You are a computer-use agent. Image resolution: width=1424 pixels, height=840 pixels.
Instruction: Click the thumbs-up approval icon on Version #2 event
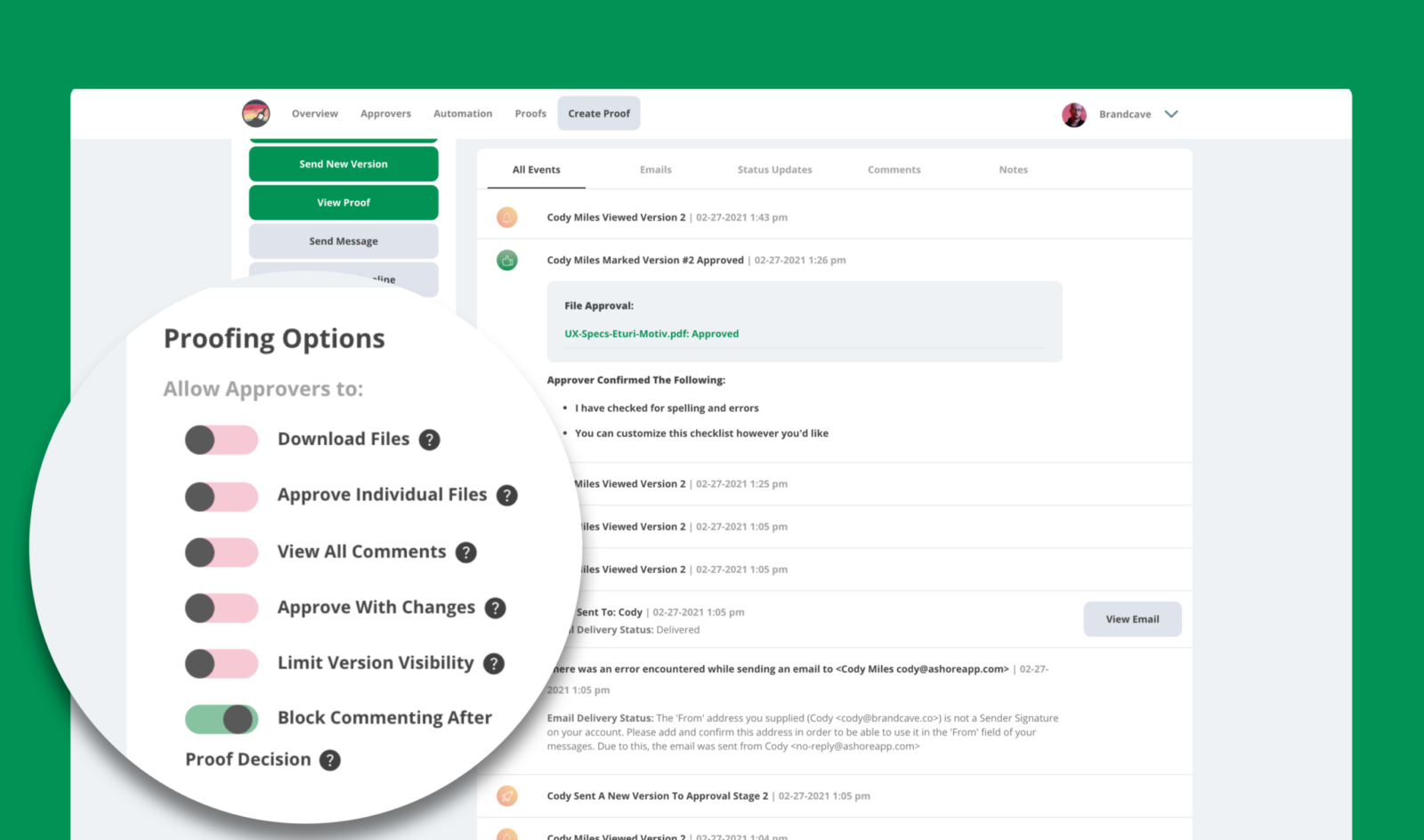point(506,260)
